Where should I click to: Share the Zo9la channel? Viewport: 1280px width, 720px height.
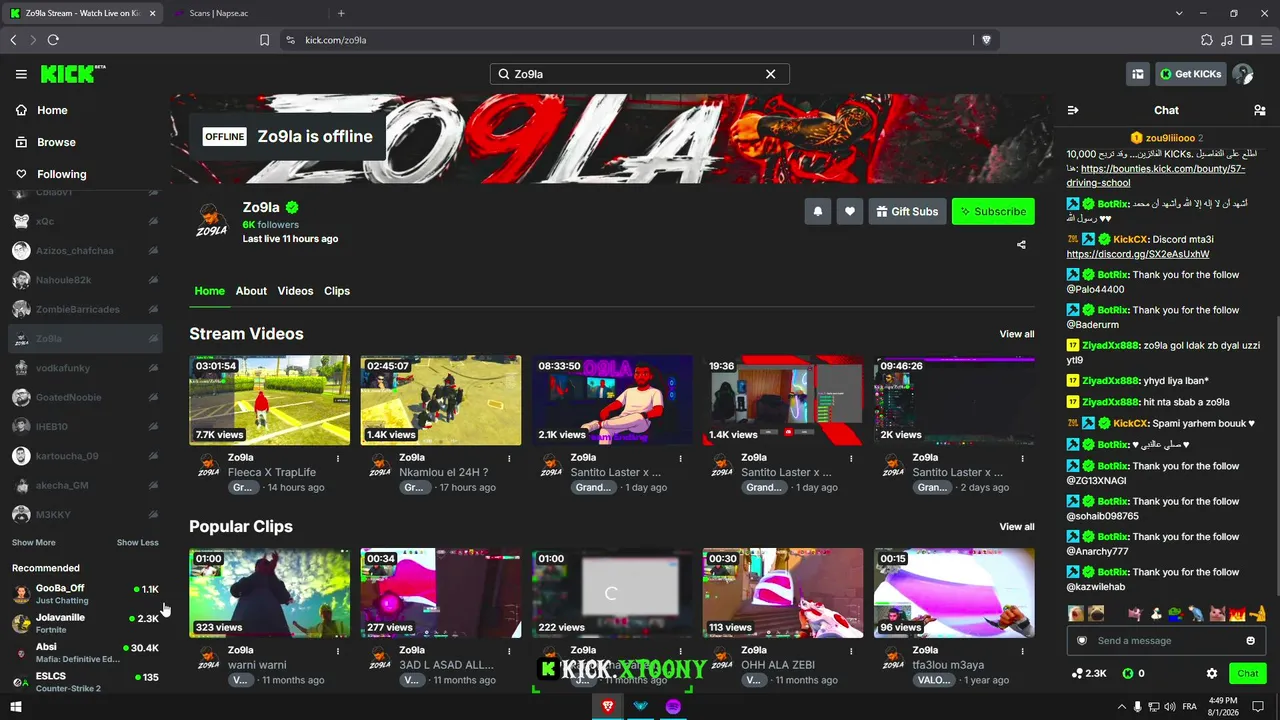tap(1021, 244)
